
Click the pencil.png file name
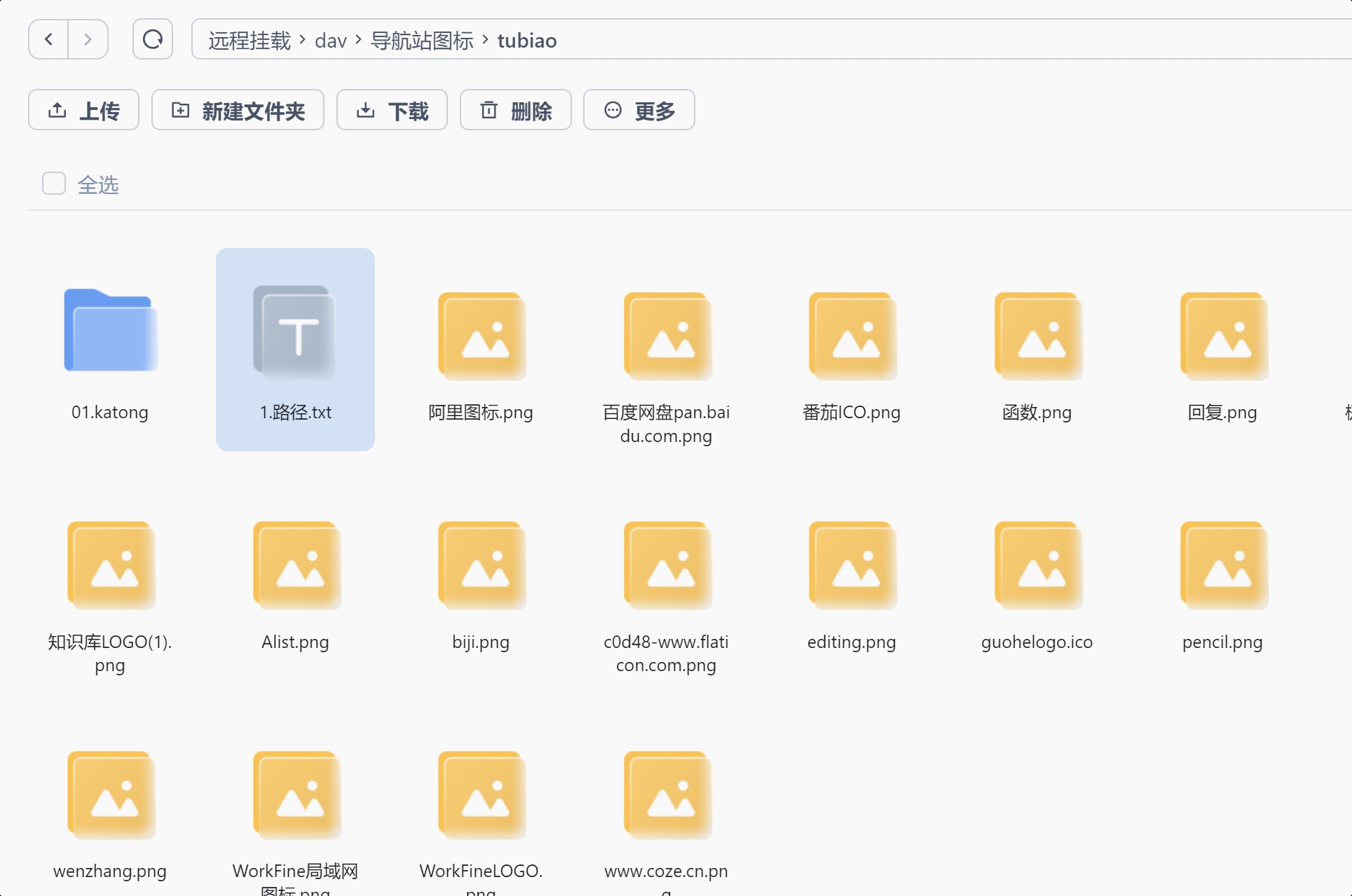pyautogui.click(x=1222, y=642)
